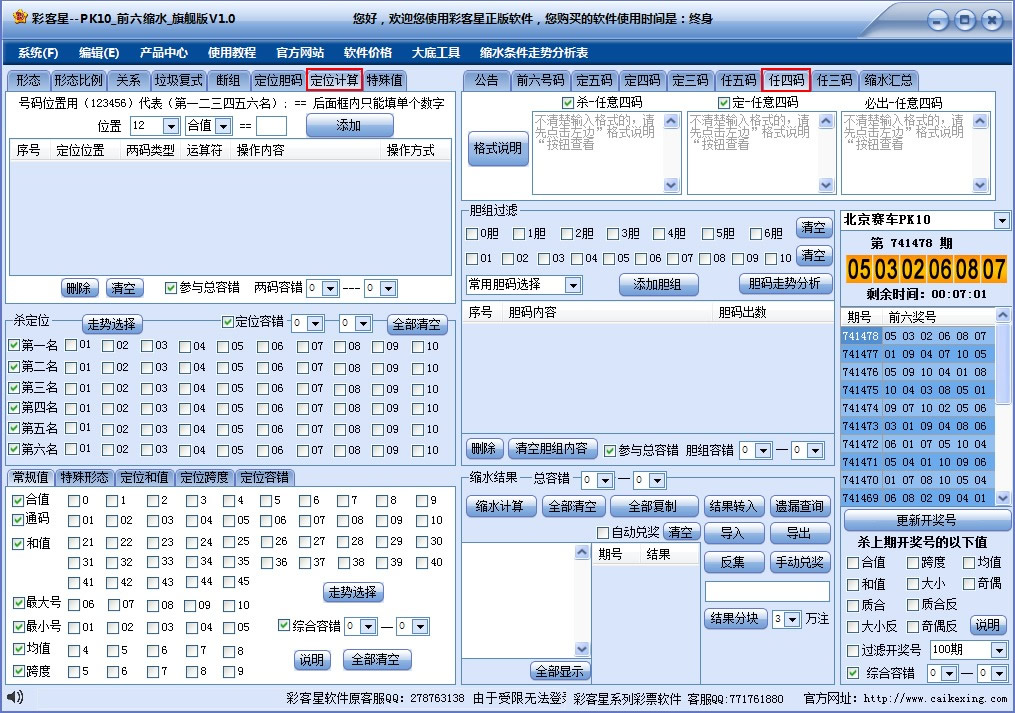Click the 遗漏查询 button
The image size is (1015, 713).
(x=797, y=506)
